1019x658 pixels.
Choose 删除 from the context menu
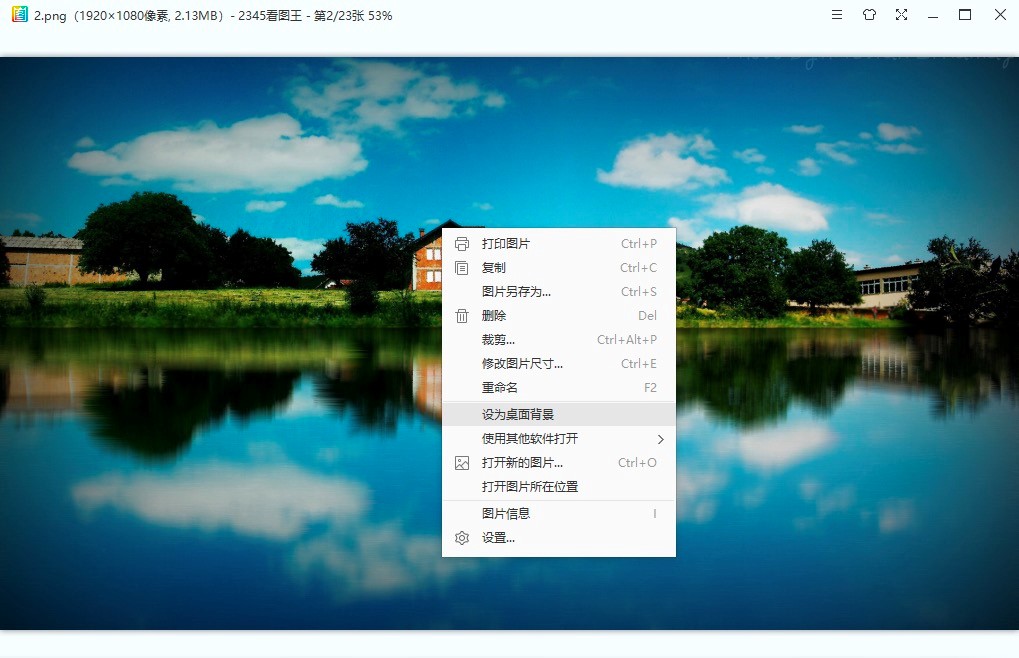(x=559, y=316)
